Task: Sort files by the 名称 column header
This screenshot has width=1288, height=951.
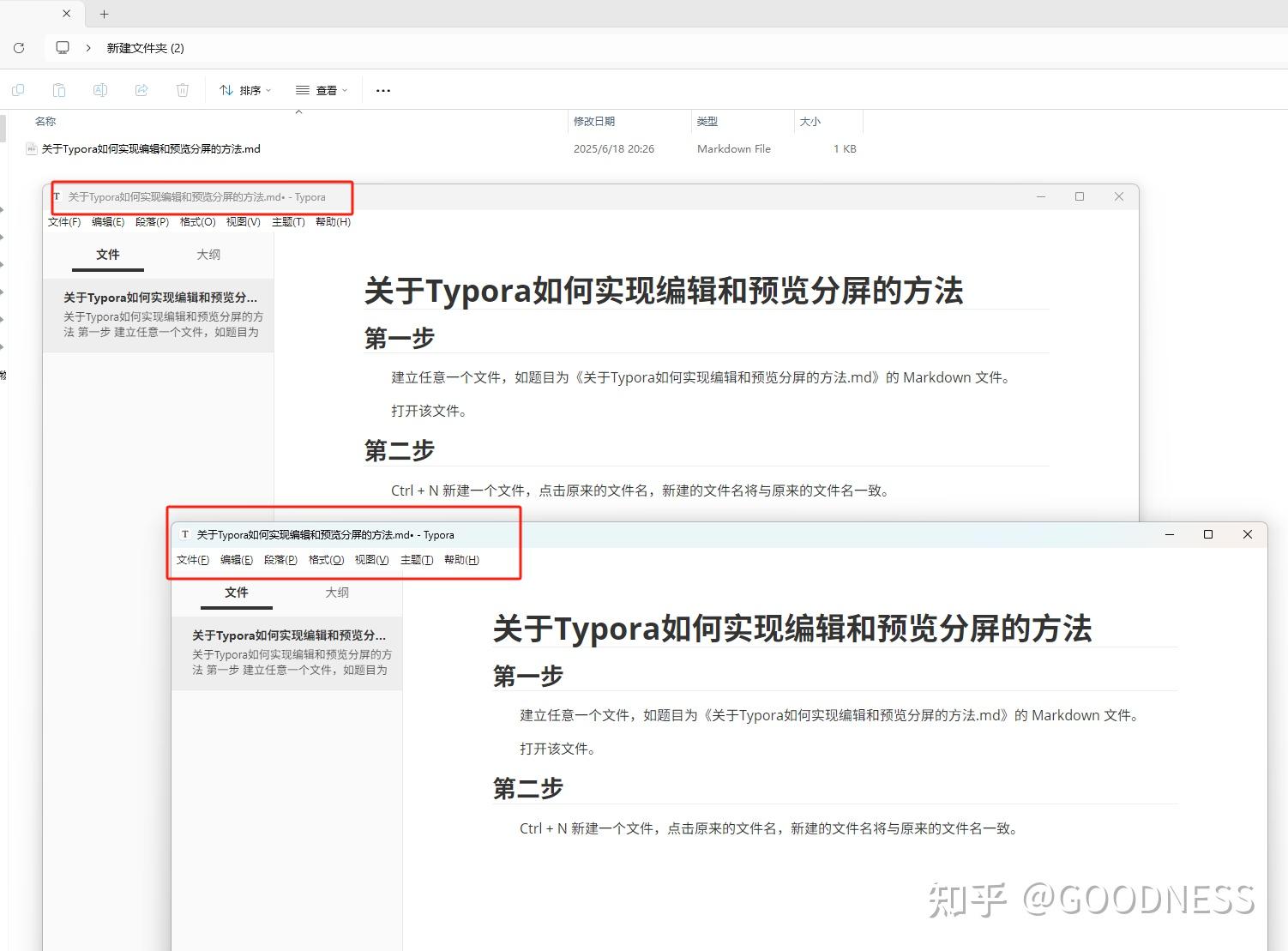Action: [x=45, y=121]
